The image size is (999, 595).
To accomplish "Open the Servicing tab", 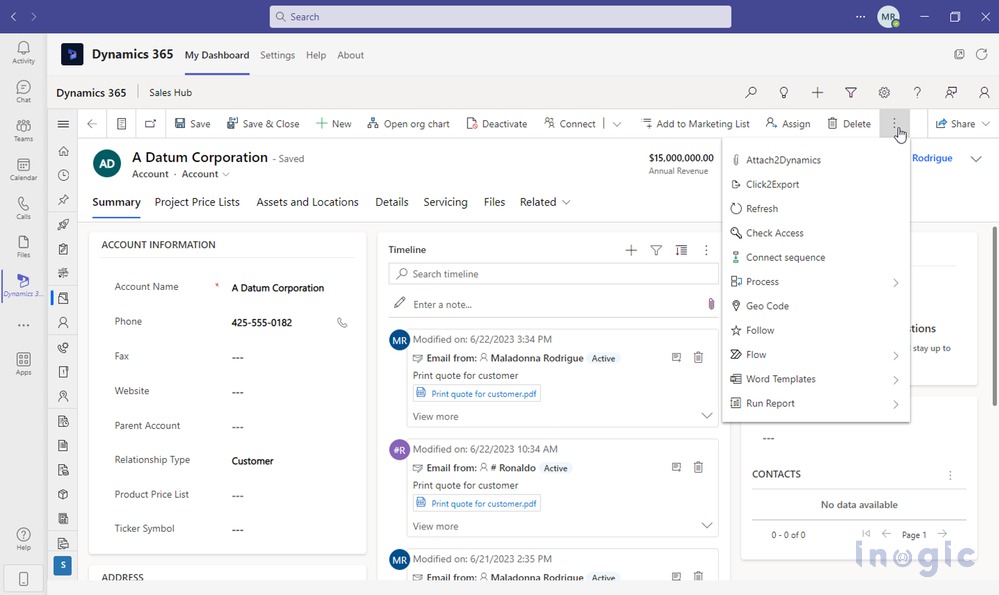I will (x=445, y=202).
